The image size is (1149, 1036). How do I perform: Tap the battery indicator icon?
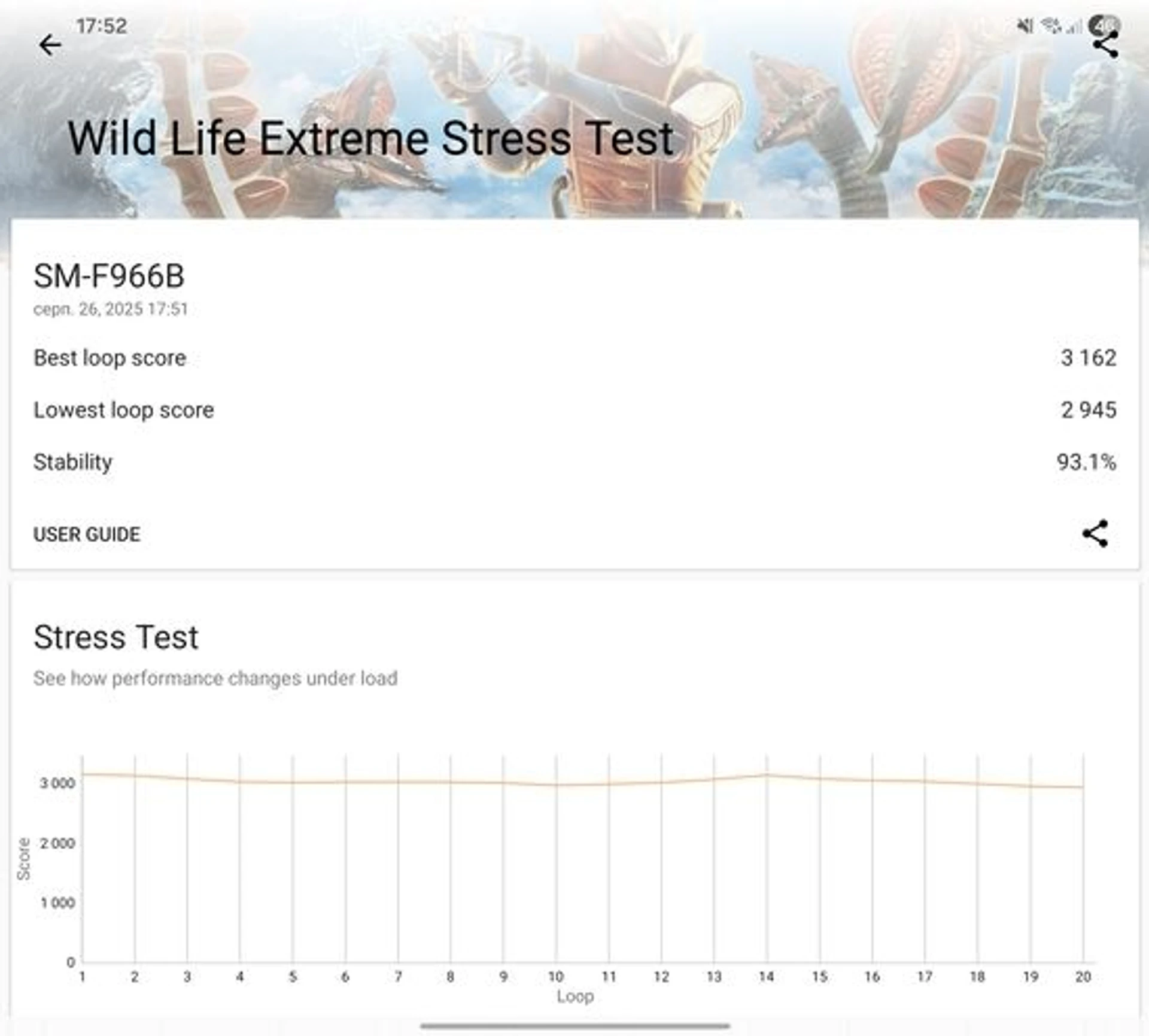(1104, 25)
